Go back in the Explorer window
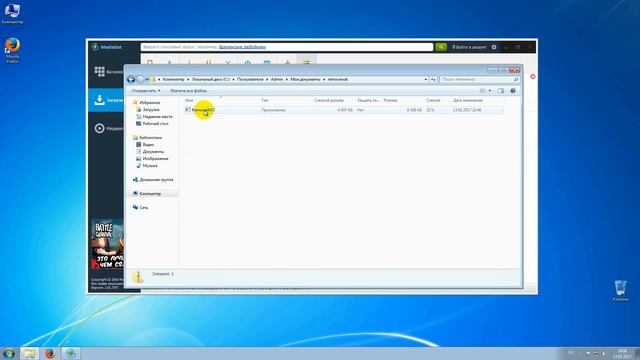 (x=131, y=79)
